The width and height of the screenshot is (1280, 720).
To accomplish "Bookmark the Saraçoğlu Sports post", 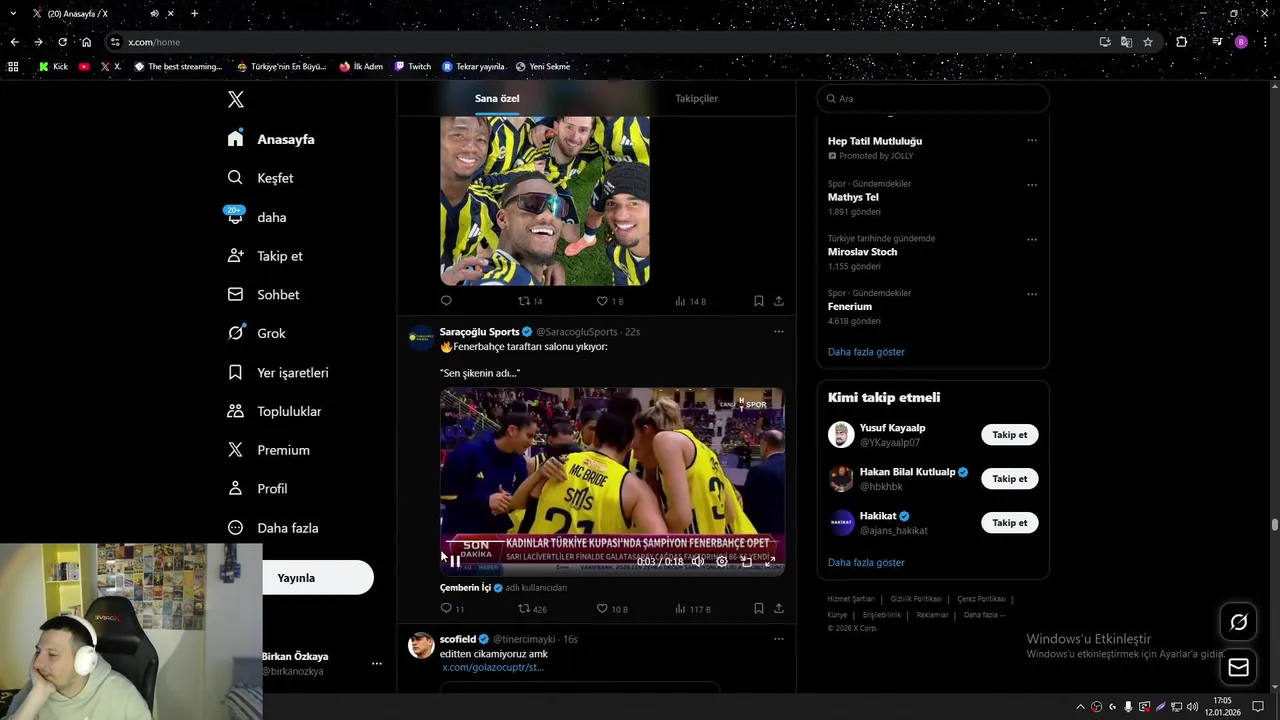I will pos(758,609).
